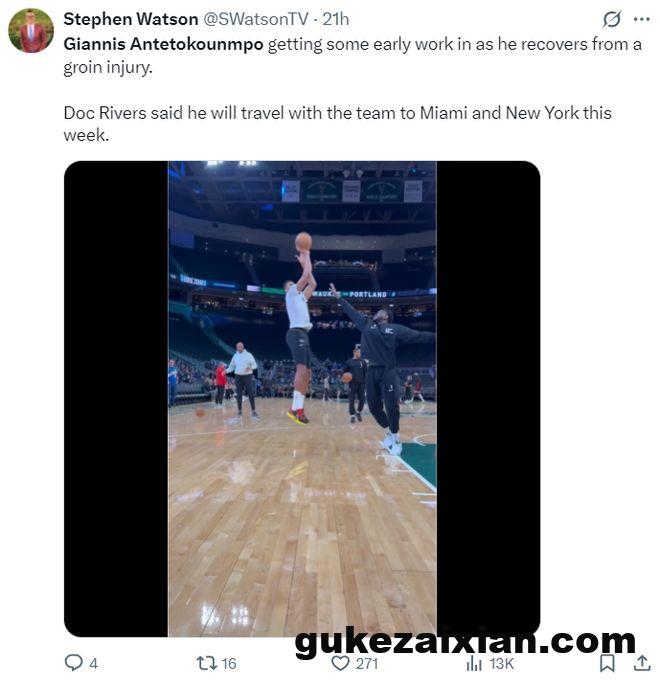
Task: Click the Grok explain post icon
Action: [612, 19]
